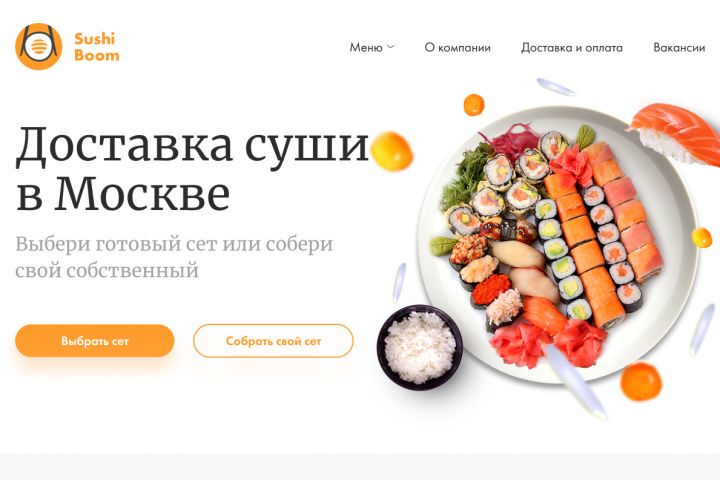720x480 pixels.
Task: Click the salmon nigiri at top right
Action: point(675,134)
